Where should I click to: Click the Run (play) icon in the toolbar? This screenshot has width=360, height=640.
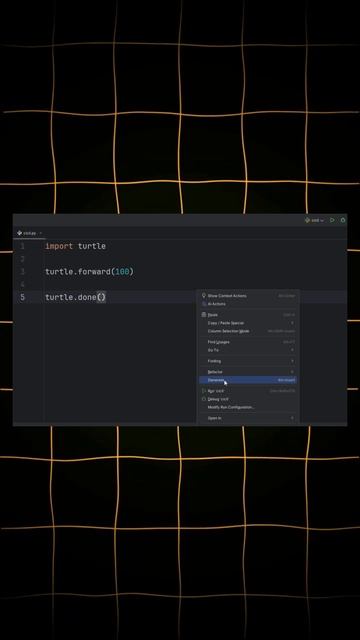coord(332,220)
